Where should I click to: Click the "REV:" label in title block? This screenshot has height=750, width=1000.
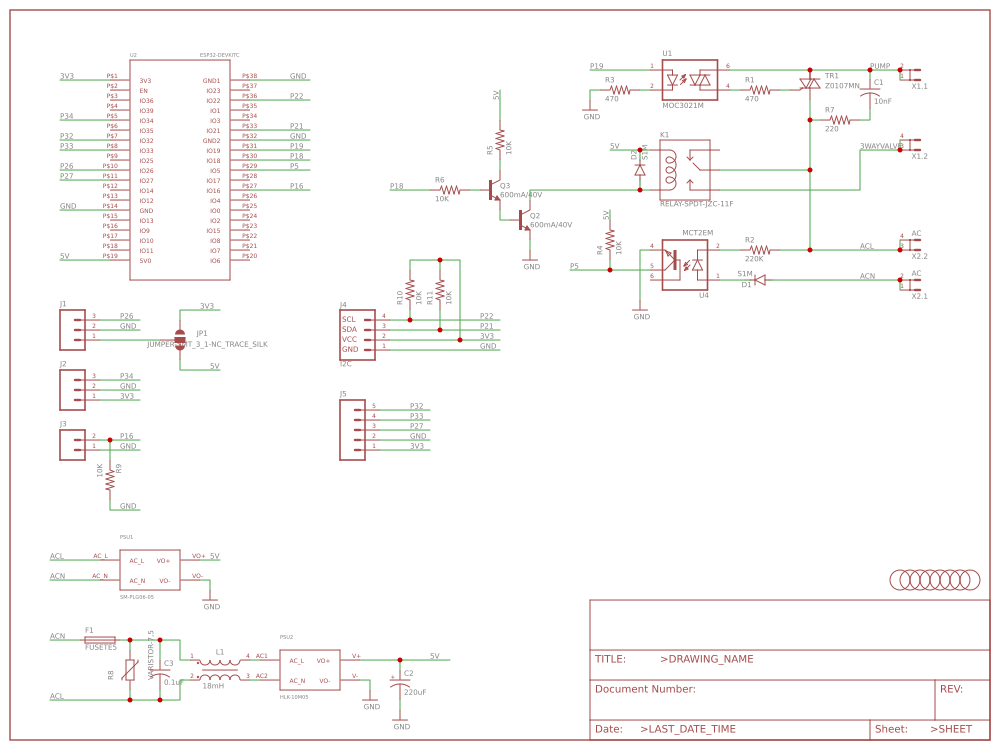point(951,689)
